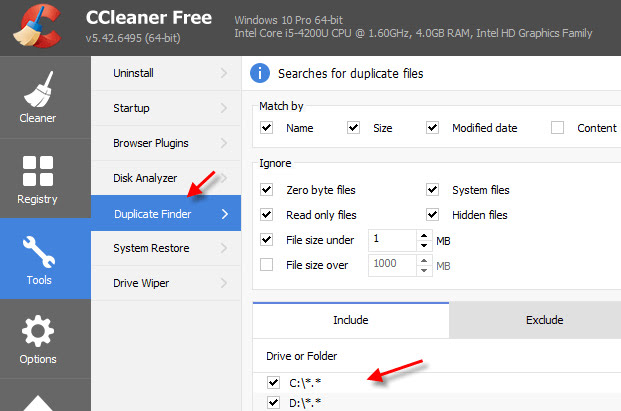Toggle Read only files checkbox
This screenshot has width=621, height=411.
coord(267,215)
